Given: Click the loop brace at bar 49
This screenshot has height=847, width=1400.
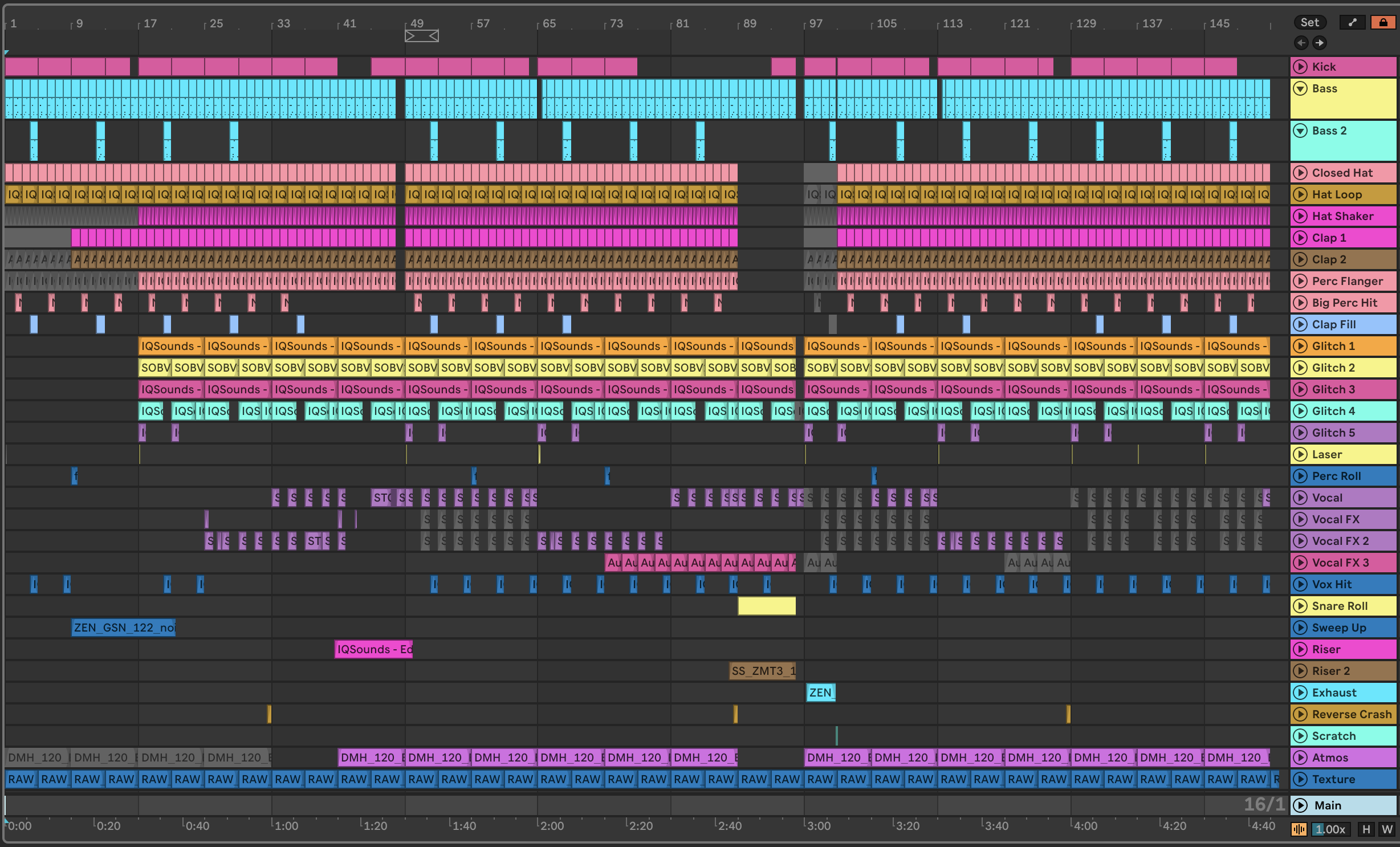Looking at the screenshot, I should coord(422,36).
